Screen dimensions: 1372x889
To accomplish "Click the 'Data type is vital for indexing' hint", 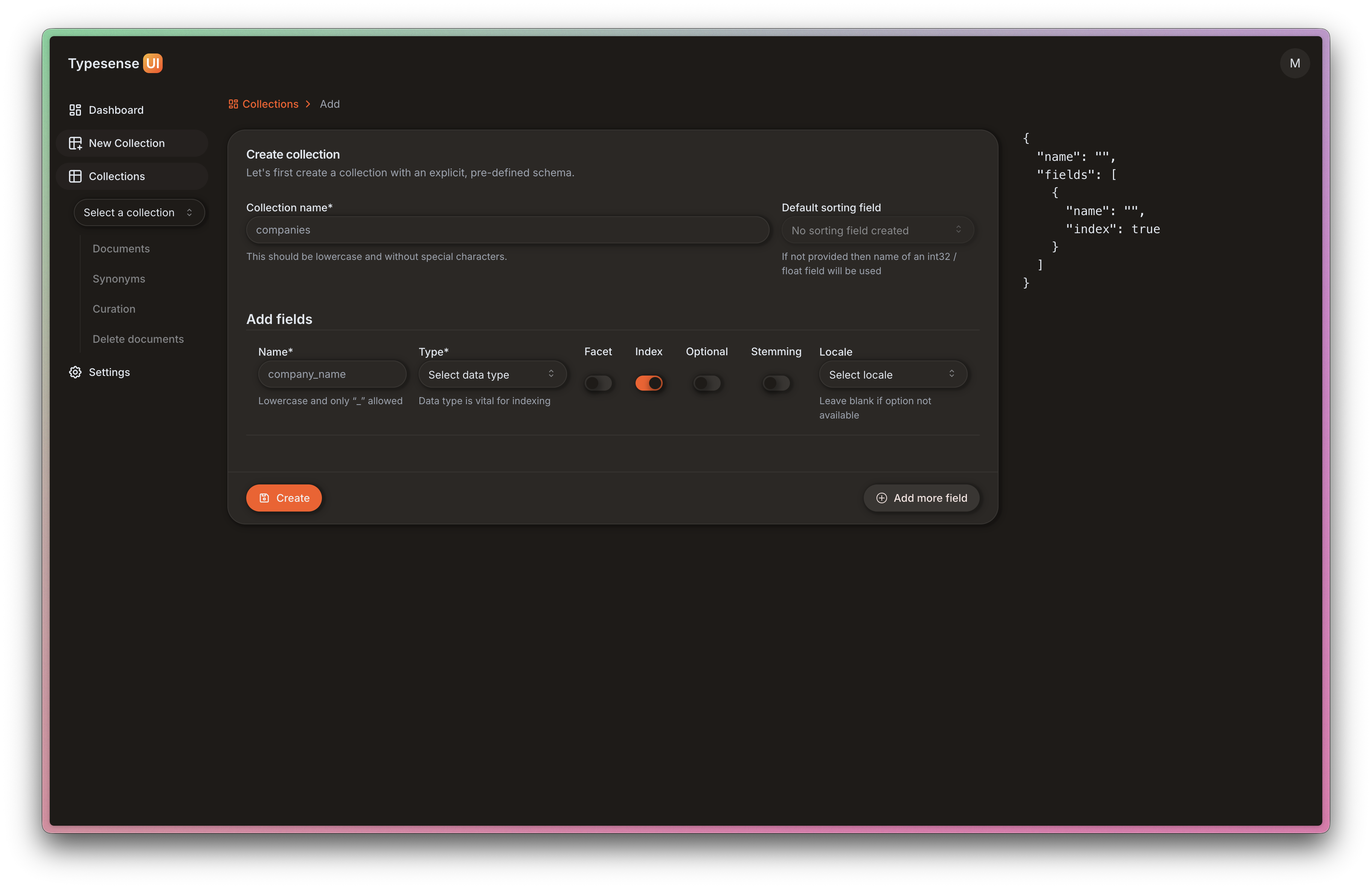I will [x=484, y=400].
